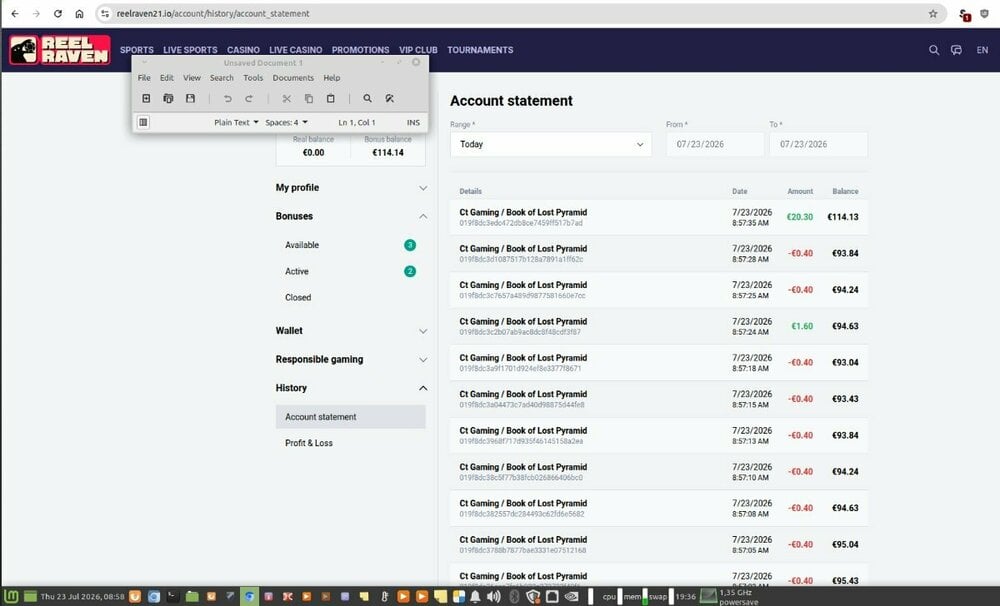
Task: Open the Range dropdown showing Today
Action: pyautogui.click(x=551, y=144)
